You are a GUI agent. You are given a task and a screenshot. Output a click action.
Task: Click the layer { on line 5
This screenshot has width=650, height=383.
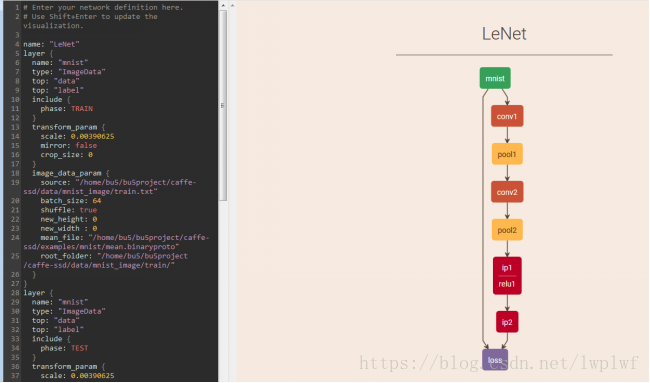tap(38, 53)
